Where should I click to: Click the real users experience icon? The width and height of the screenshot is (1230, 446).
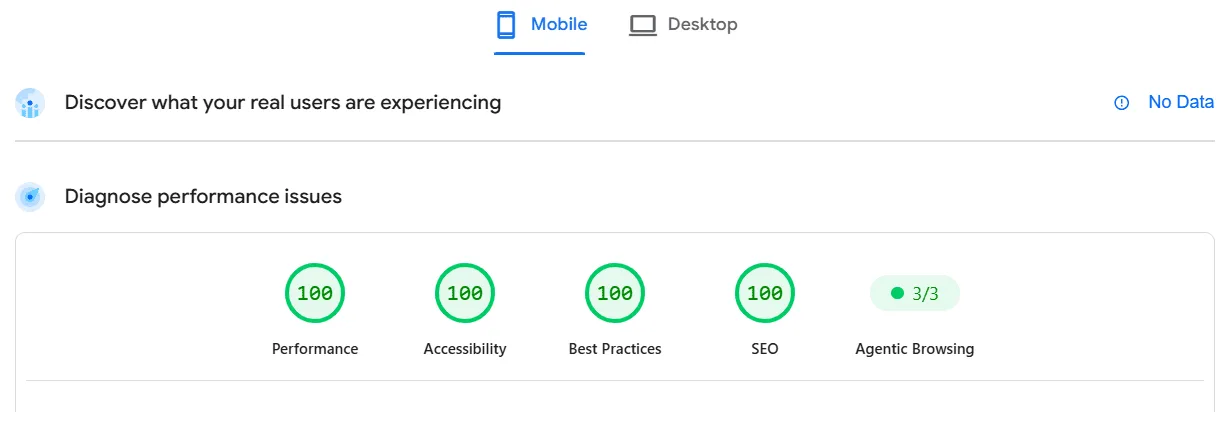(30, 103)
